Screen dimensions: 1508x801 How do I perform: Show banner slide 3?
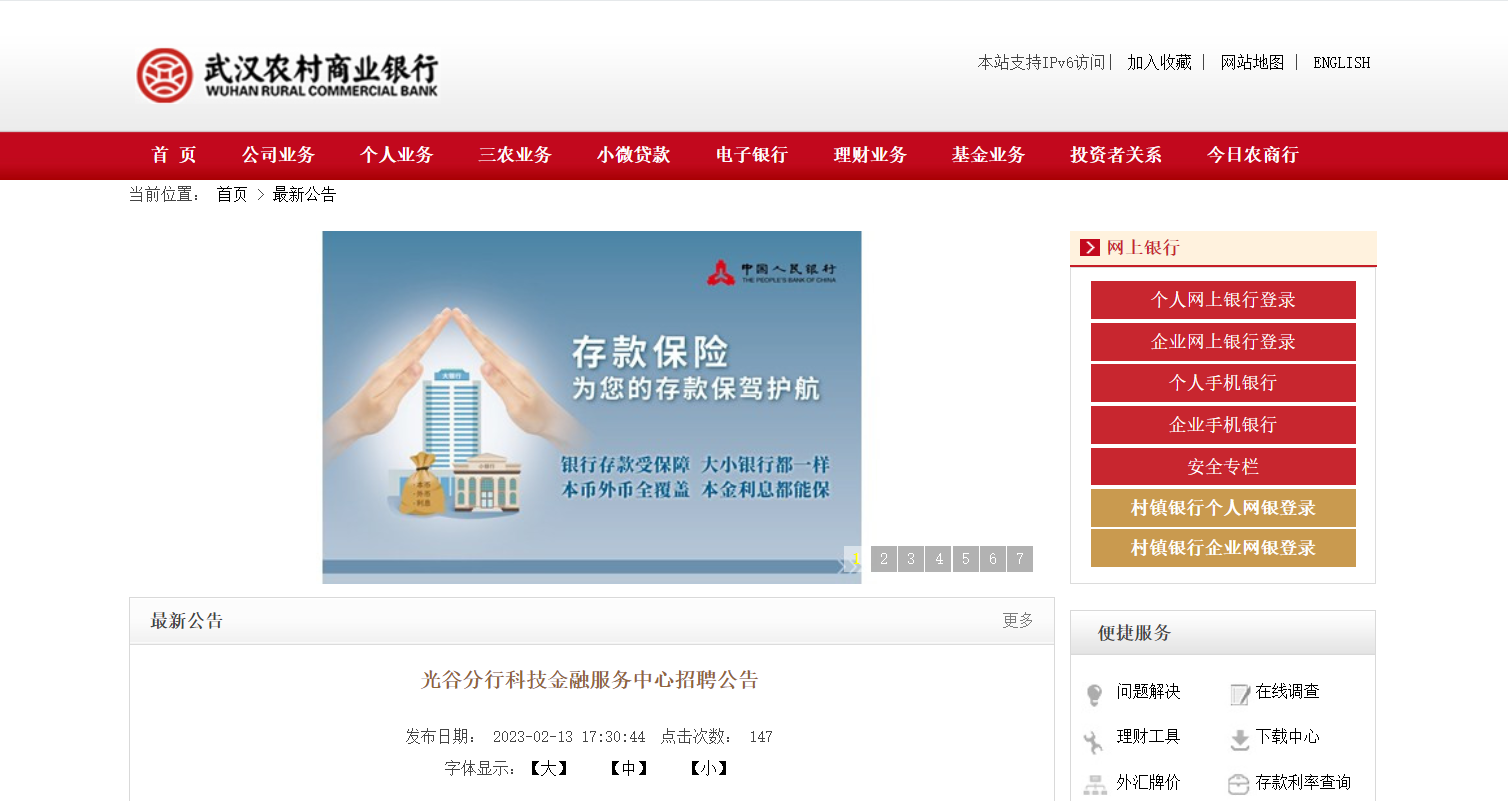coord(911,559)
